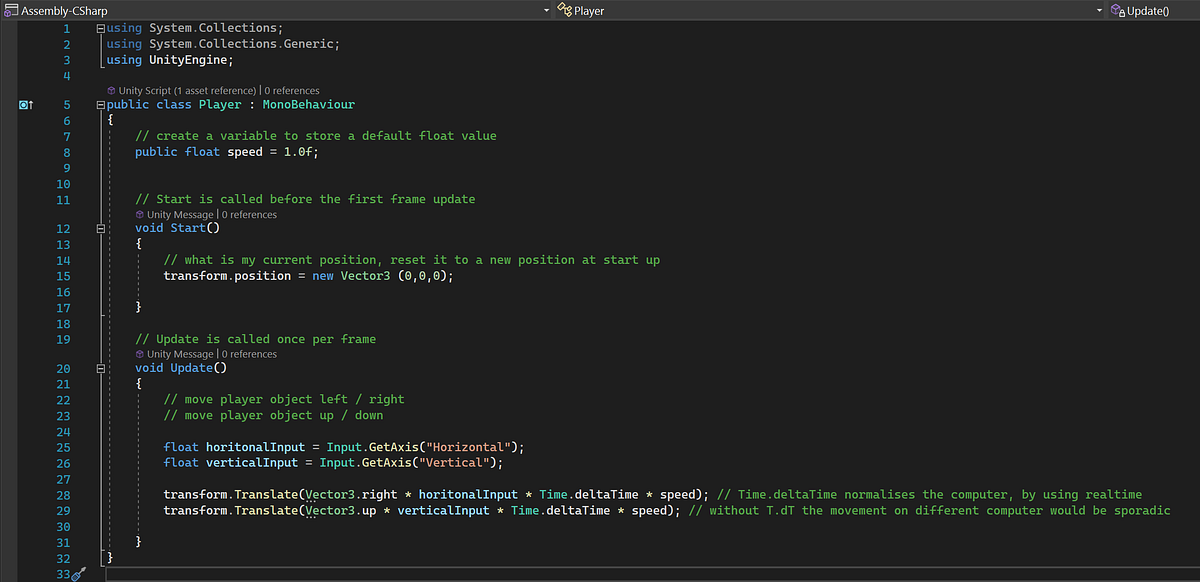Open the Assembly-CSharp project dropdown
1200x582 pixels.
546,10
